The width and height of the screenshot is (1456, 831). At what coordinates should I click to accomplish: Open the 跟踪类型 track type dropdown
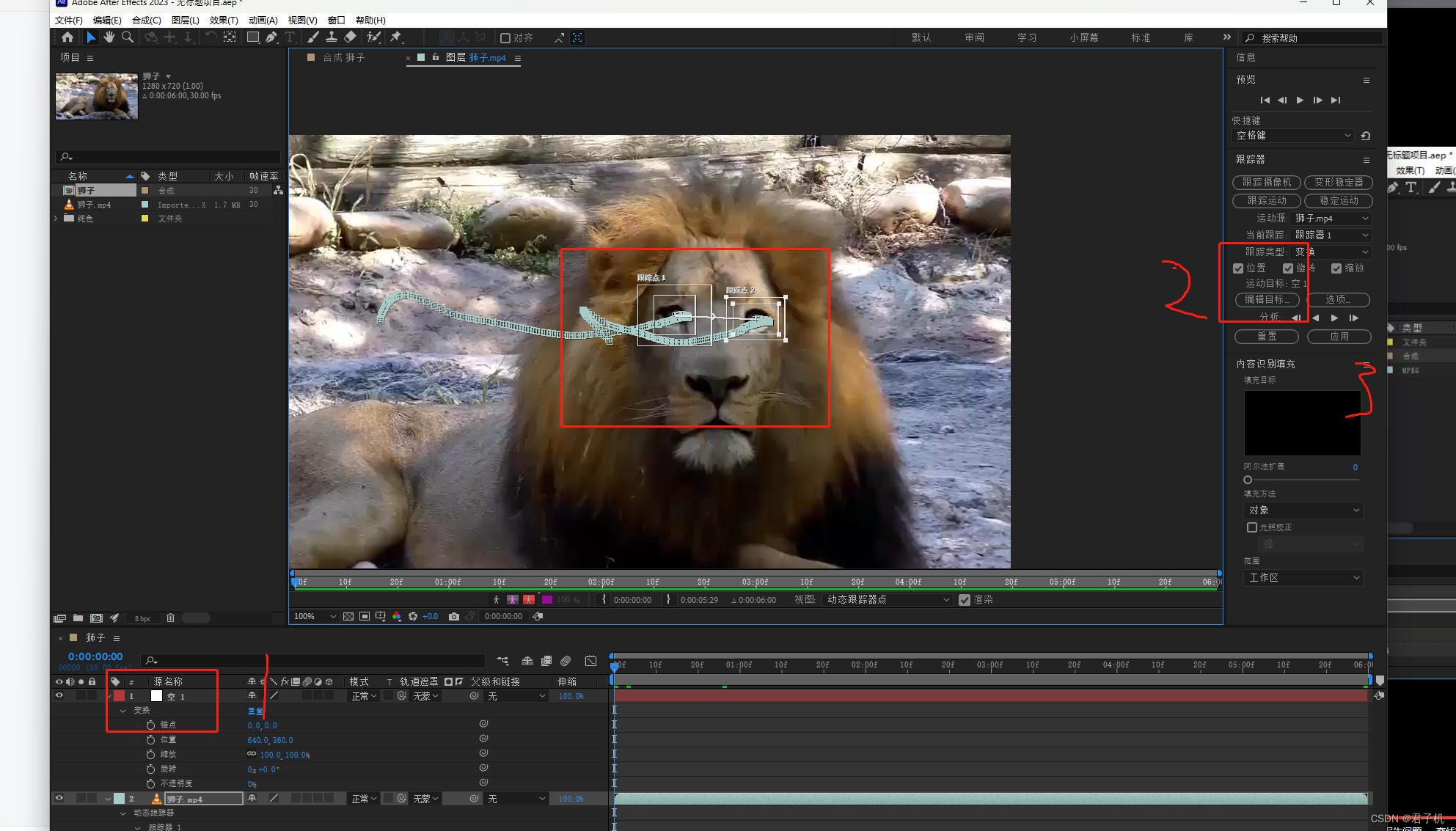click(1331, 252)
